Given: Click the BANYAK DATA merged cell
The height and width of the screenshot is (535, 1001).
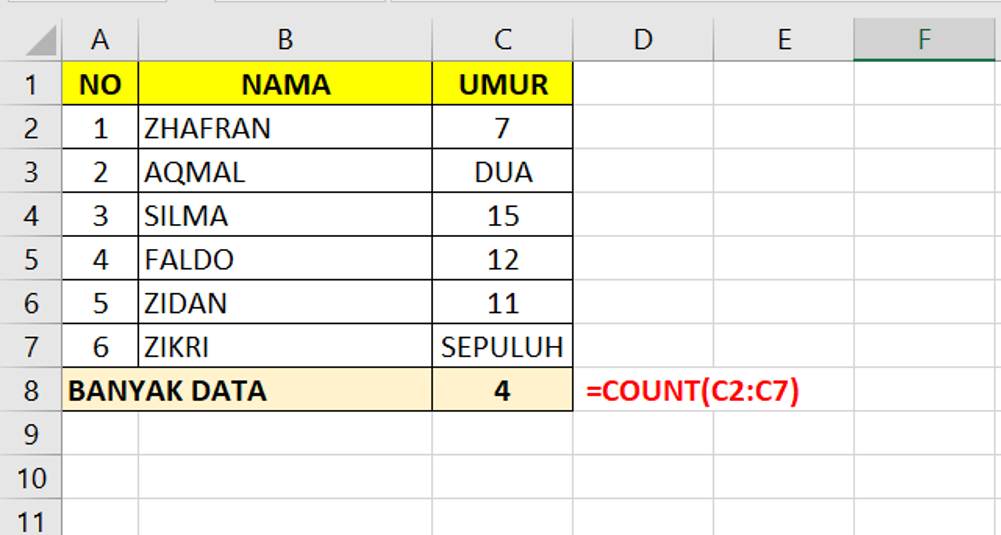Looking at the screenshot, I should tap(247, 390).
